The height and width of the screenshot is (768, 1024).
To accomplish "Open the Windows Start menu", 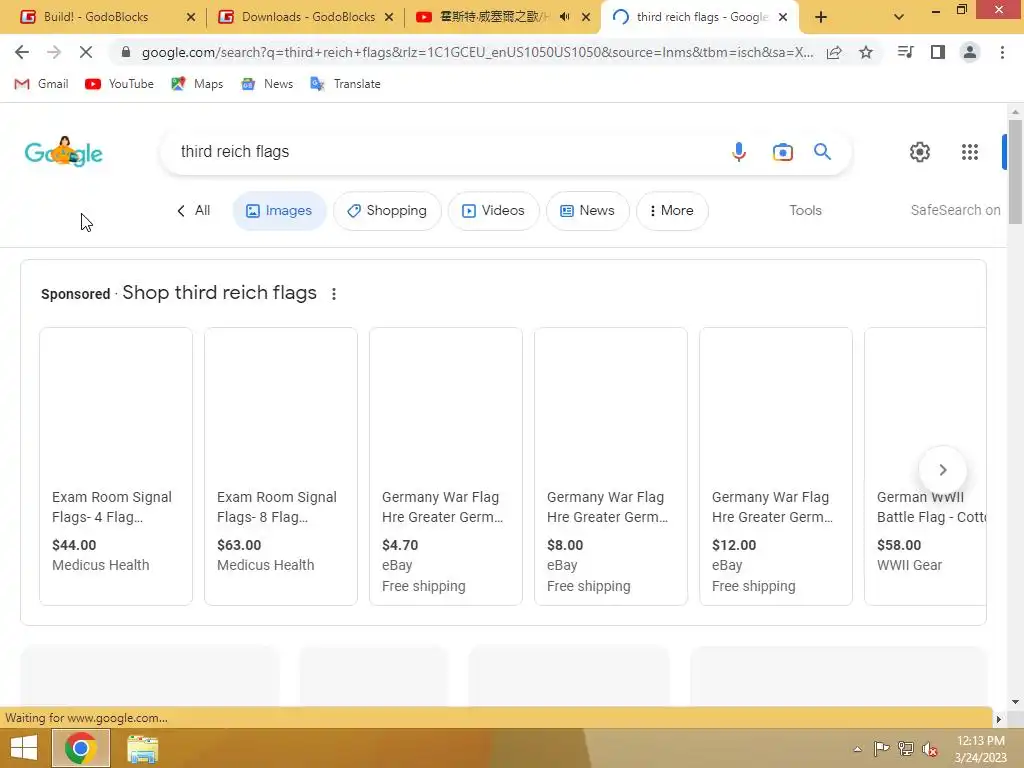I will pyautogui.click(x=24, y=748).
